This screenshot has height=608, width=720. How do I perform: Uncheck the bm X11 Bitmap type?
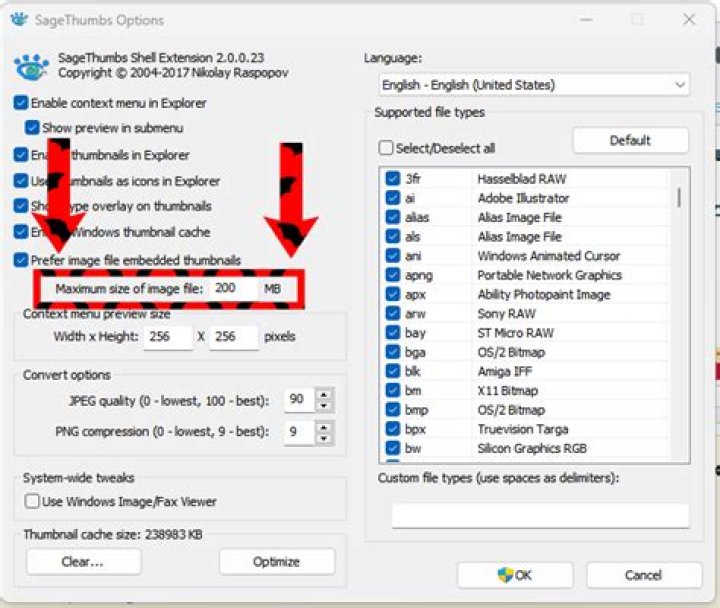393,390
